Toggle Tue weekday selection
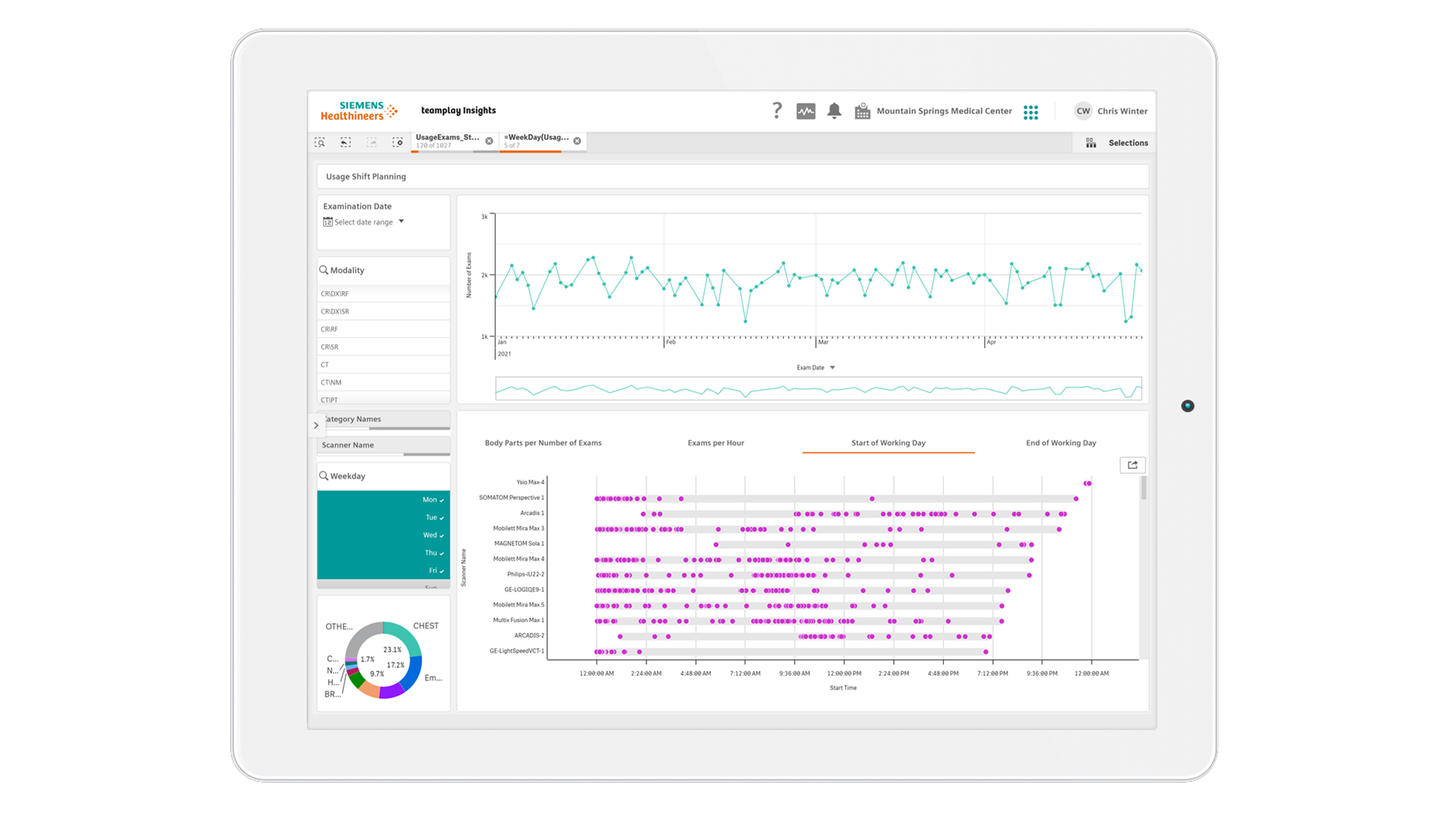 coord(384,517)
